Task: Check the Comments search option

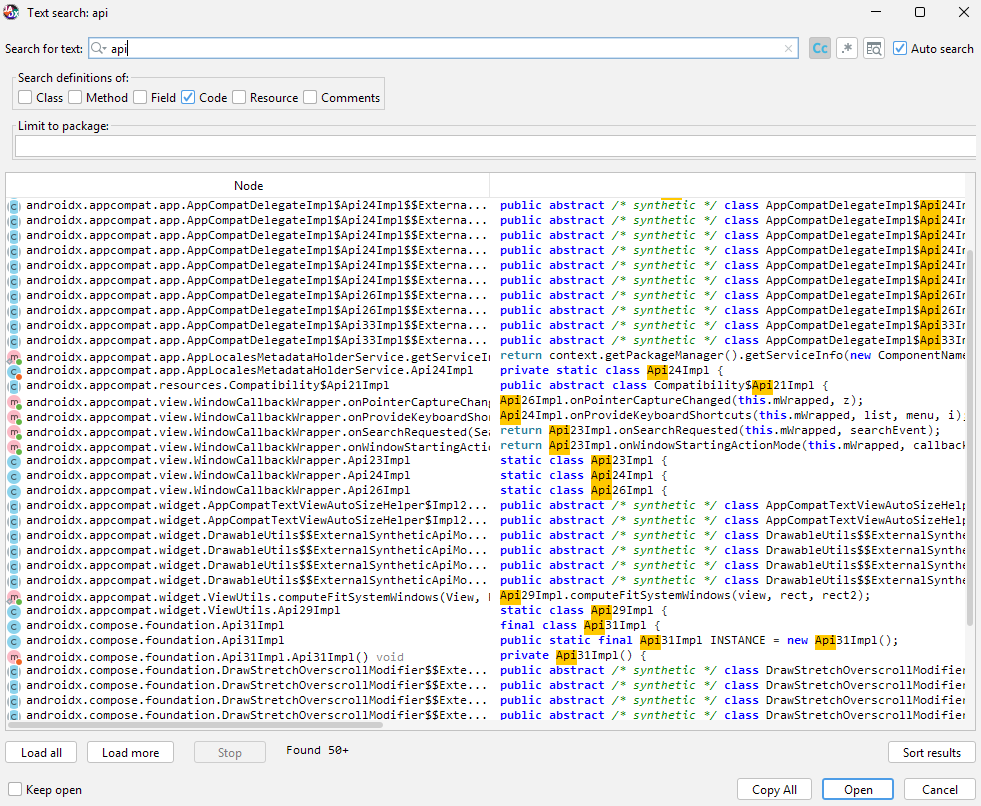Action: 310,97
